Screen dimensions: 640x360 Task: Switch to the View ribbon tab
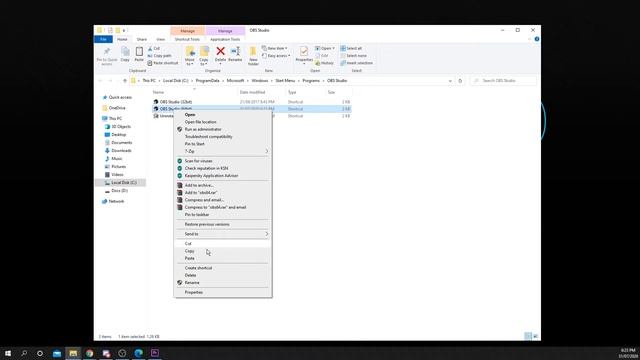pyautogui.click(x=160, y=39)
